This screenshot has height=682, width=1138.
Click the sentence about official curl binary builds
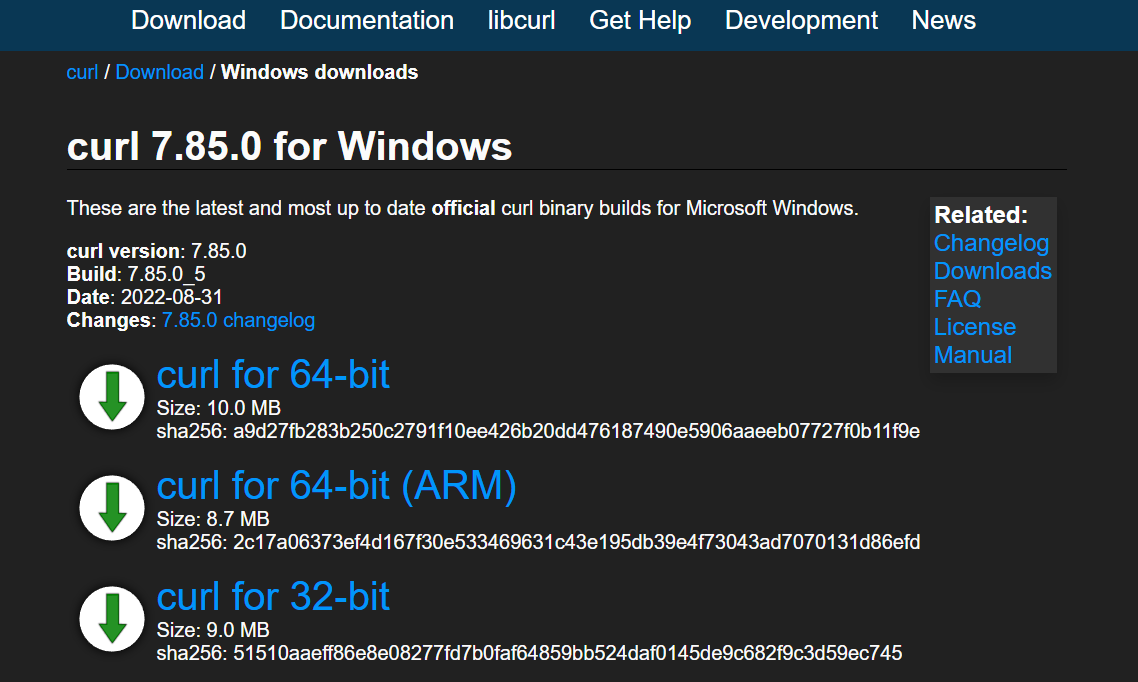click(x=462, y=208)
